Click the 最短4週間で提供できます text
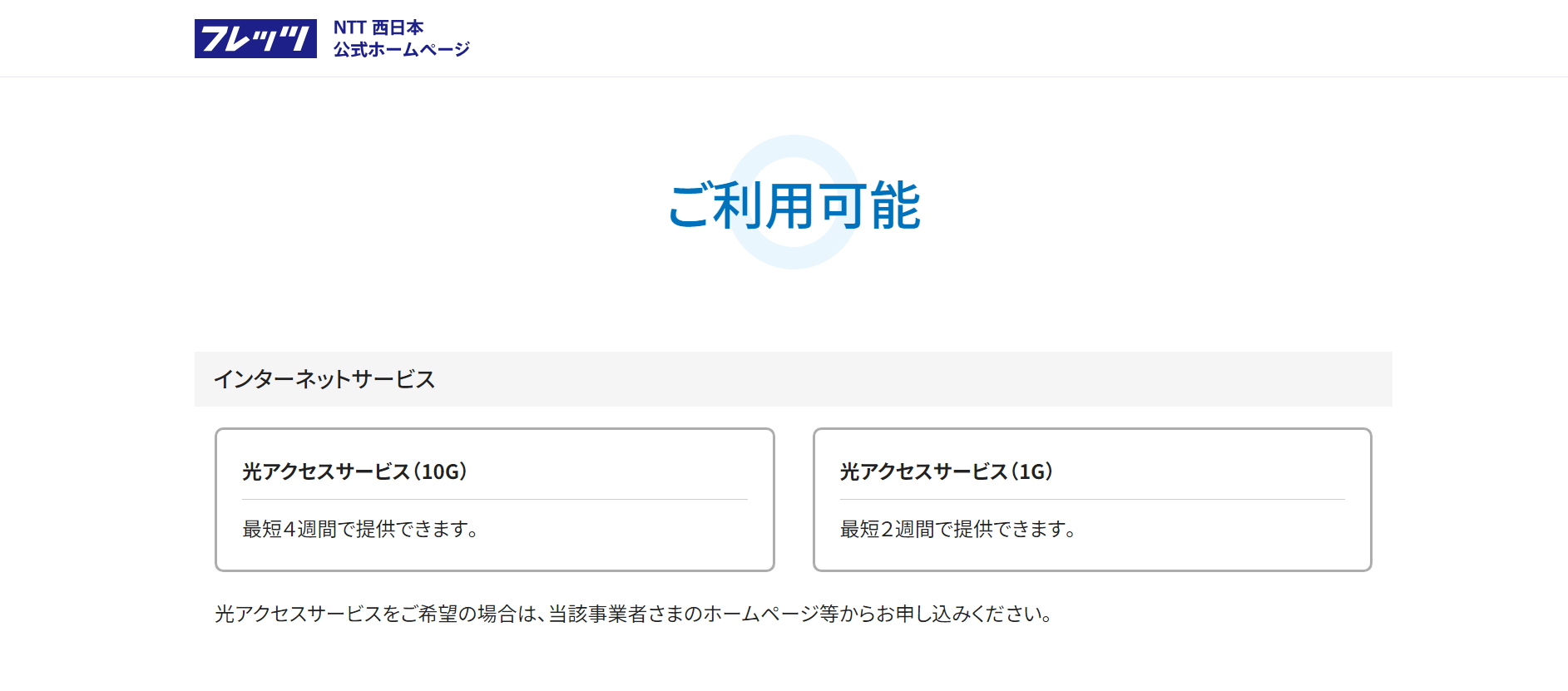 point(360,529)
